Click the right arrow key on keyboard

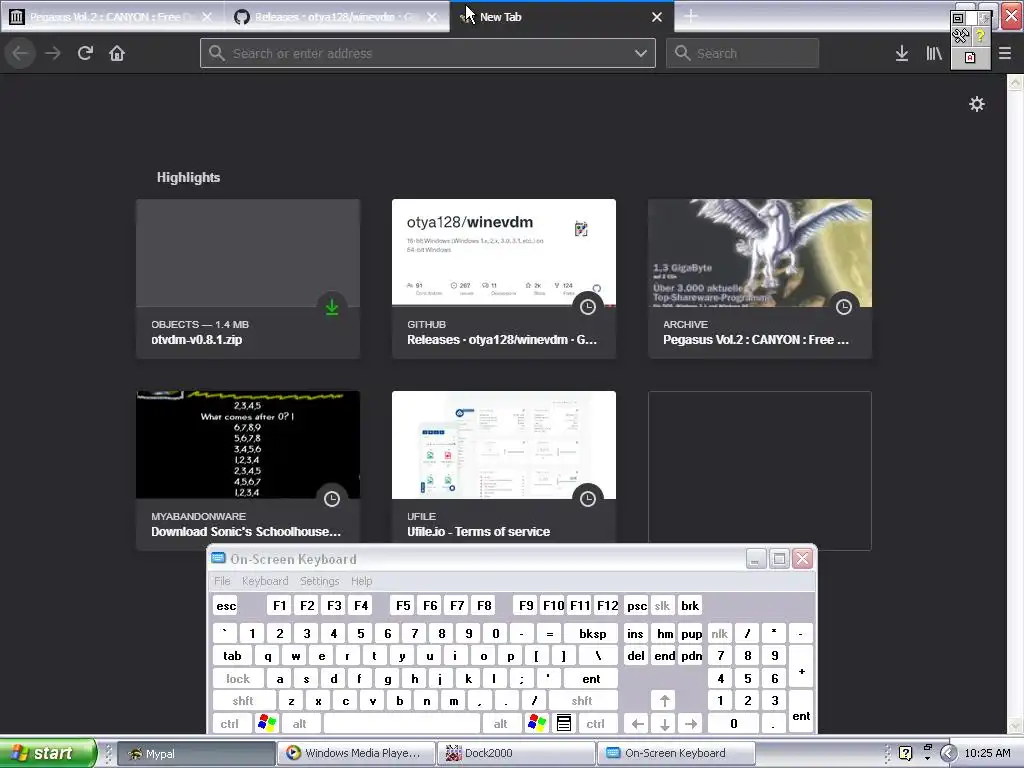[x=691, y=723]
